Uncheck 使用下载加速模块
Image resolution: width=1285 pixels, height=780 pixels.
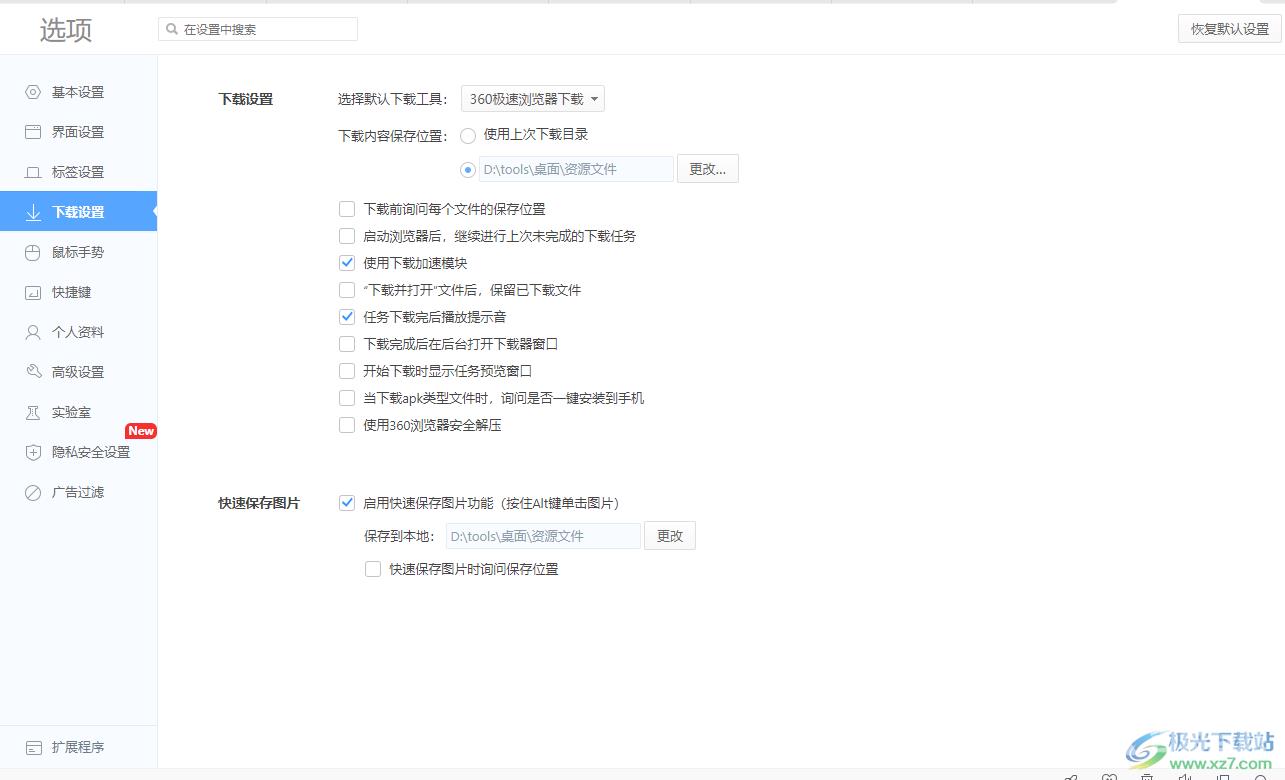pos(347,263)
